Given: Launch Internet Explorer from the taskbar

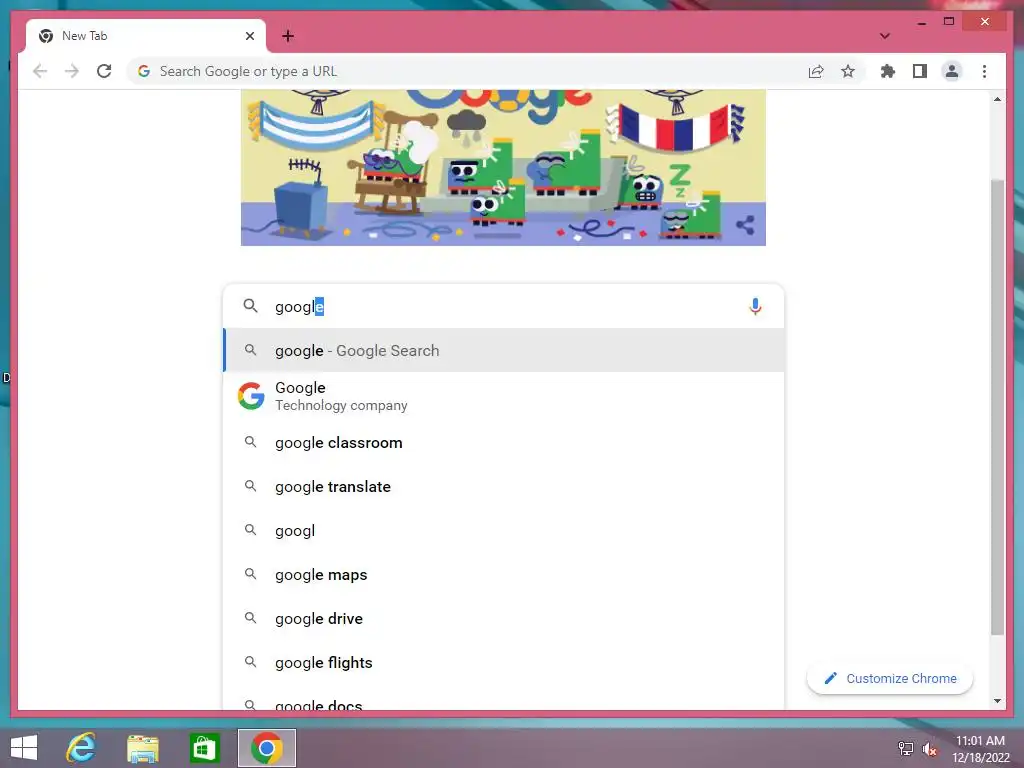Looking at the screenshot, I should point(81,748).
